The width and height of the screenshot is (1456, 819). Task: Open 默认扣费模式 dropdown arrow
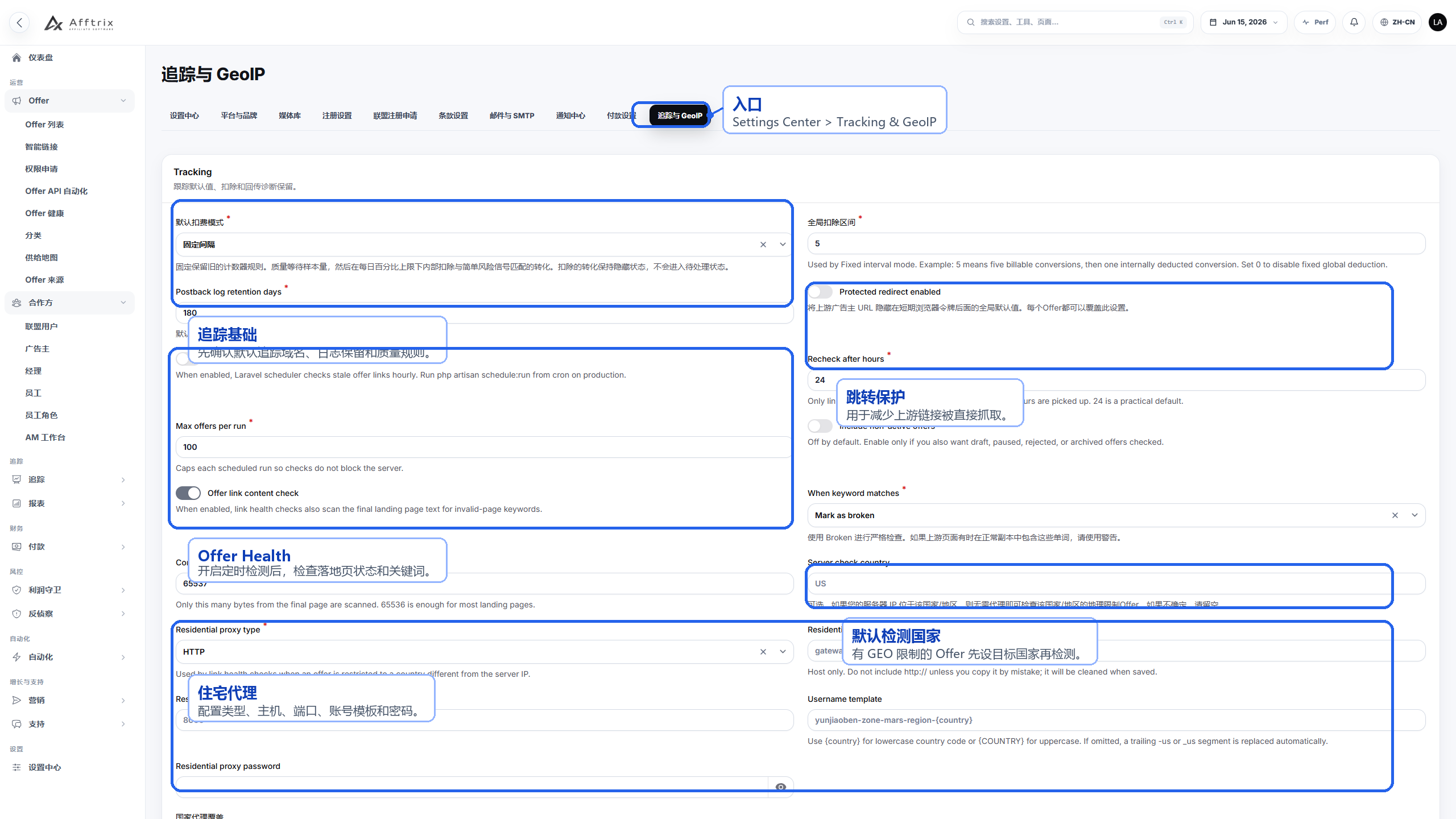pyautogui.click(x=783, y=245)
